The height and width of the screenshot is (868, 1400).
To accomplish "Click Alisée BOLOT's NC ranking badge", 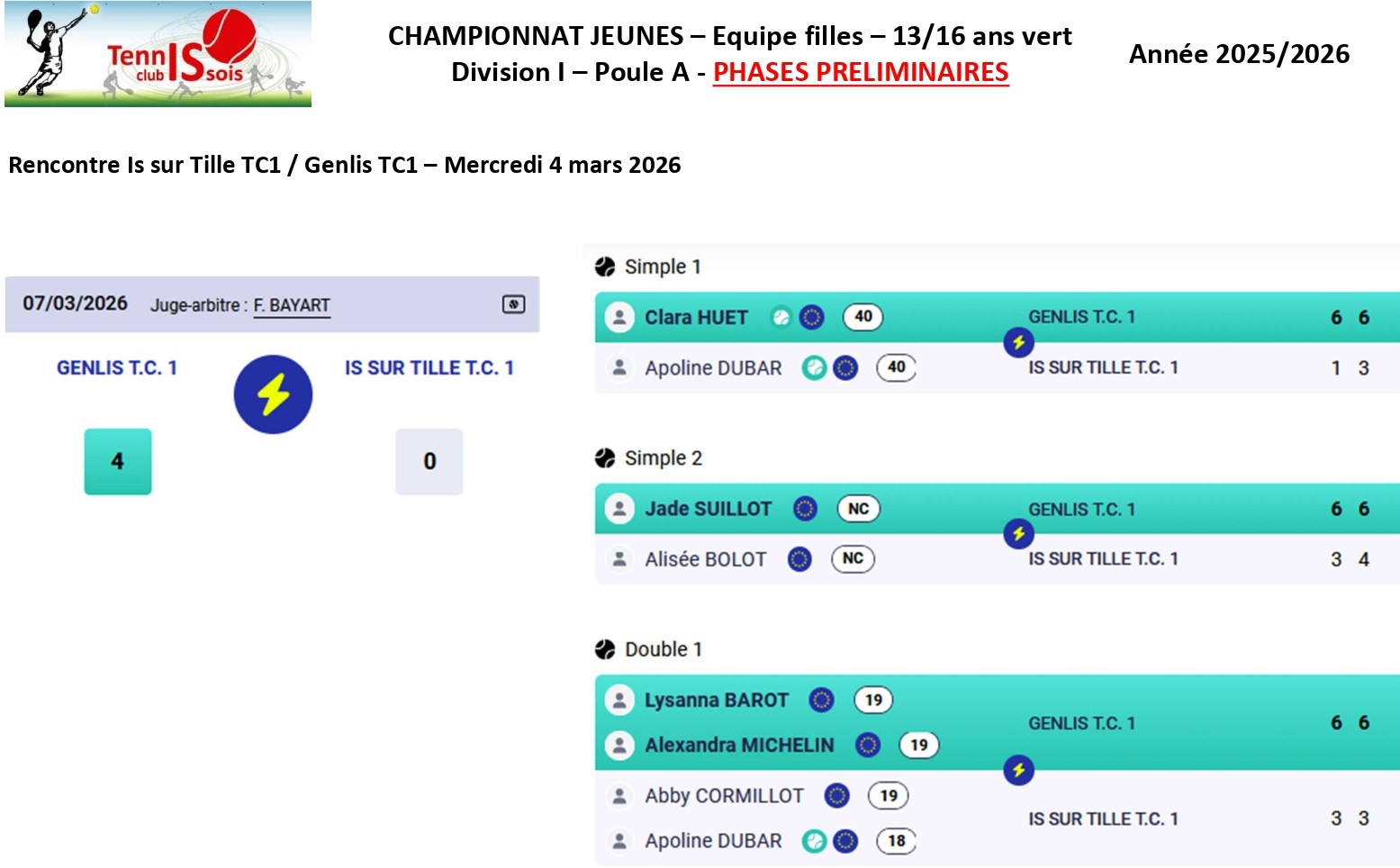I will tap(853, 558).
